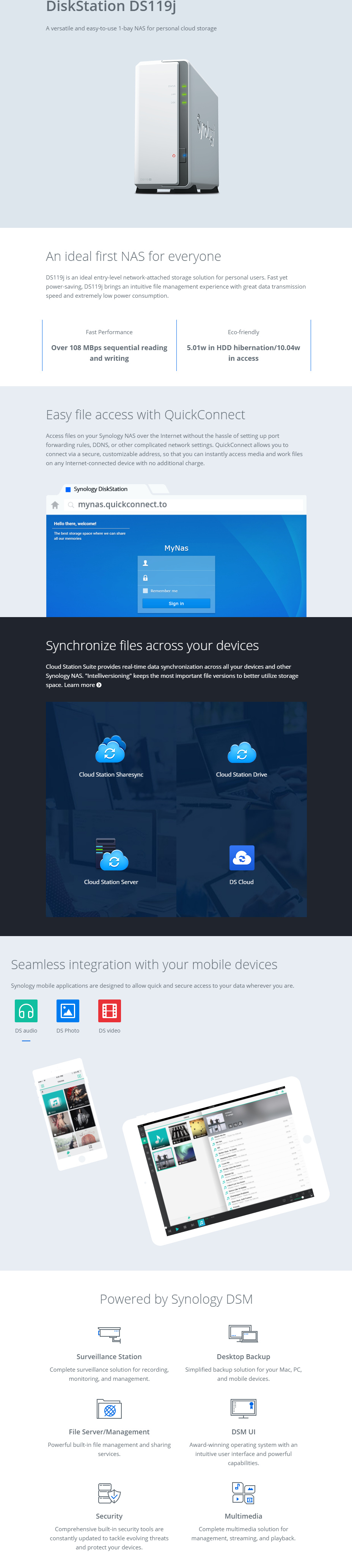This screenshot has width=352, height=1568.
Task: Click the search magnifier in the address bar
Action: point(71,505)
